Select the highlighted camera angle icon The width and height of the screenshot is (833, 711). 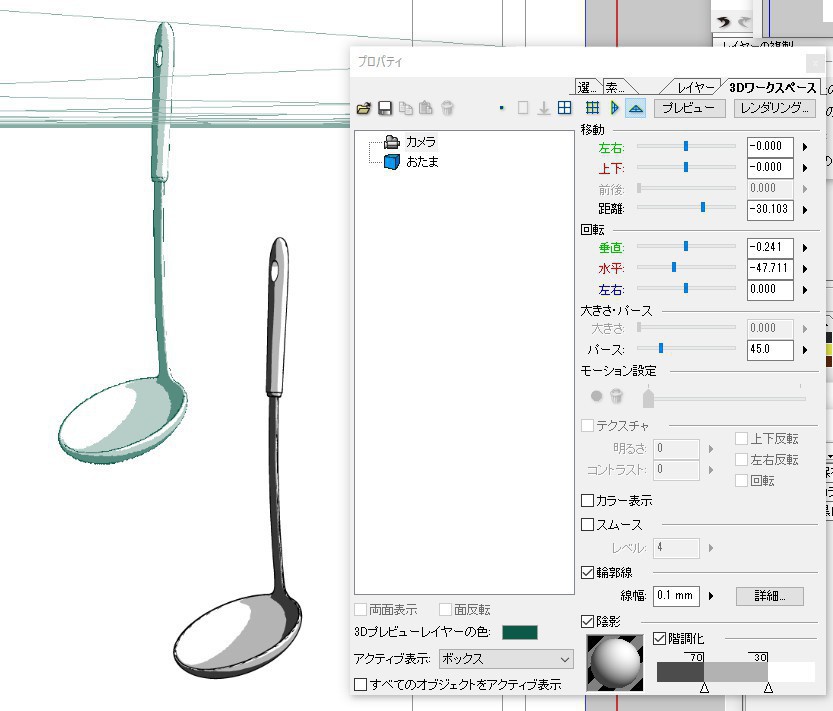click(636, 108)
